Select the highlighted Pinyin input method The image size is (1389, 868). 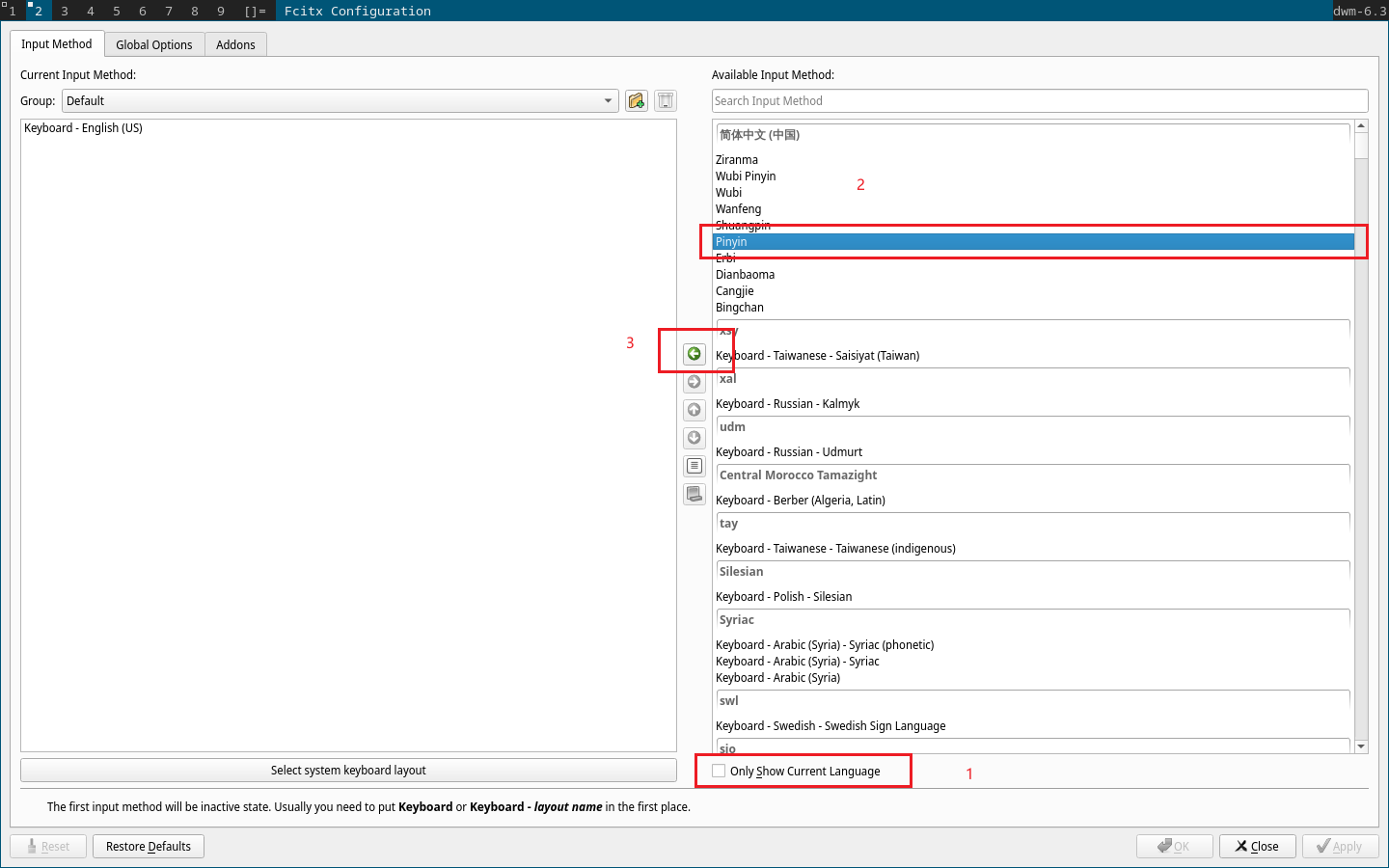pos(1033,242)
